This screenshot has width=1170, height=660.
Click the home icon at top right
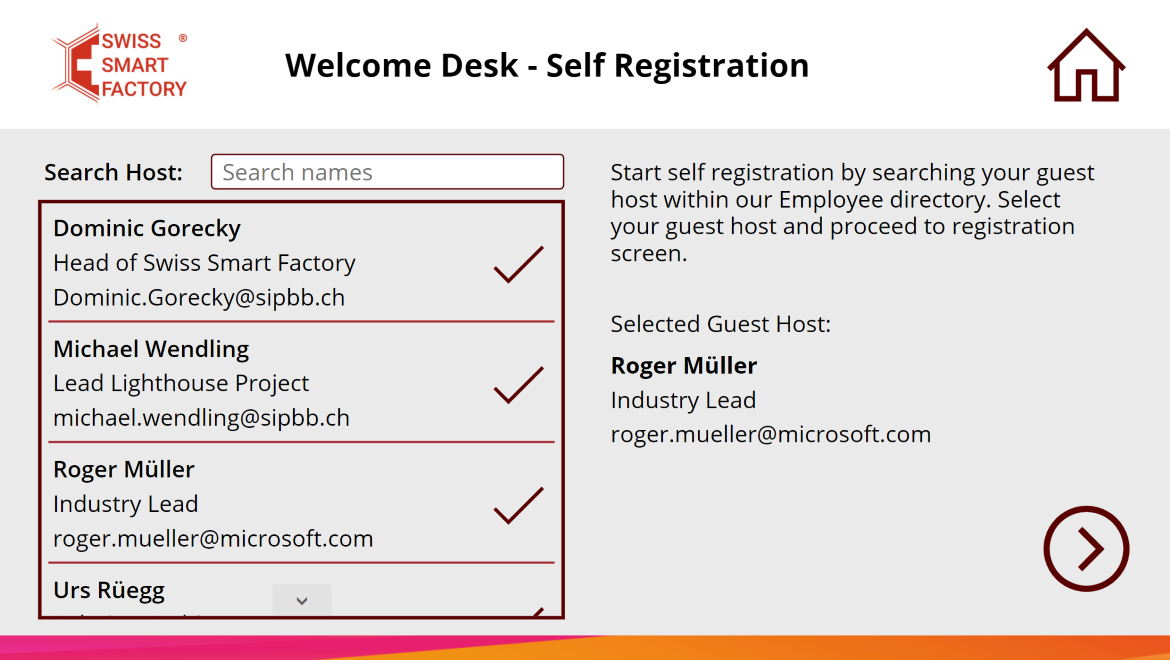click(1086, 65)
